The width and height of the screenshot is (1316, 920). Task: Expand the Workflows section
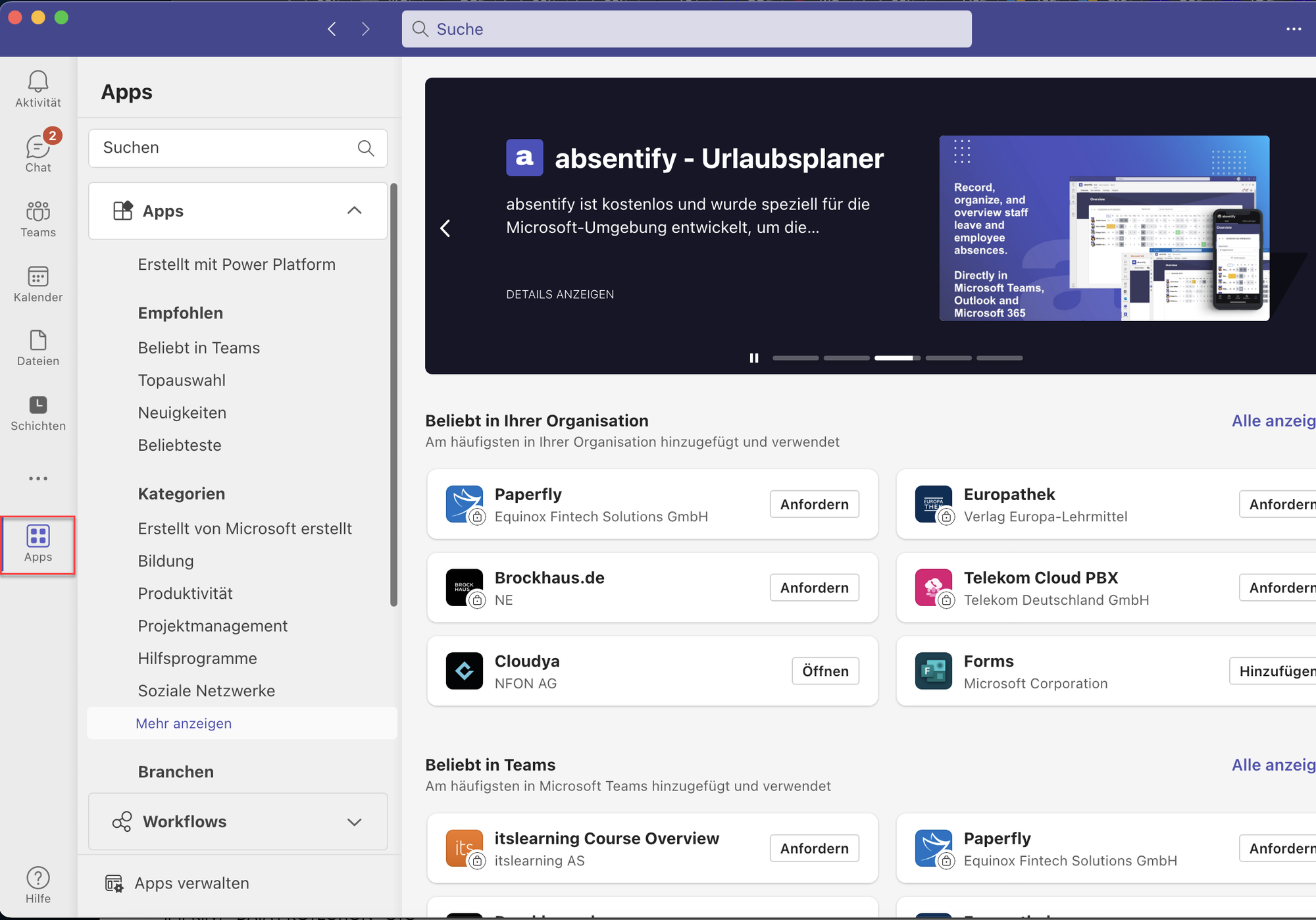pyautogui.click(x=354, y=822)
